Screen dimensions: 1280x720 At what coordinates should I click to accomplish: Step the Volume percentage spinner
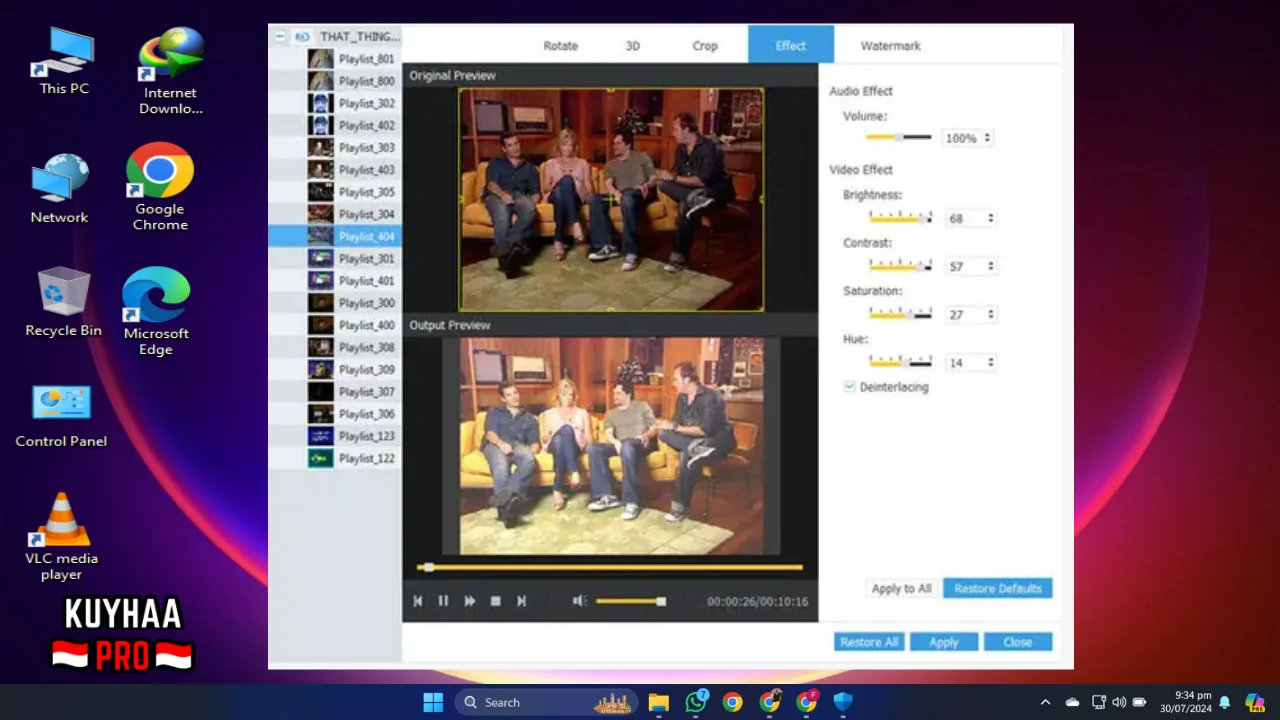(x=988, y=138)
